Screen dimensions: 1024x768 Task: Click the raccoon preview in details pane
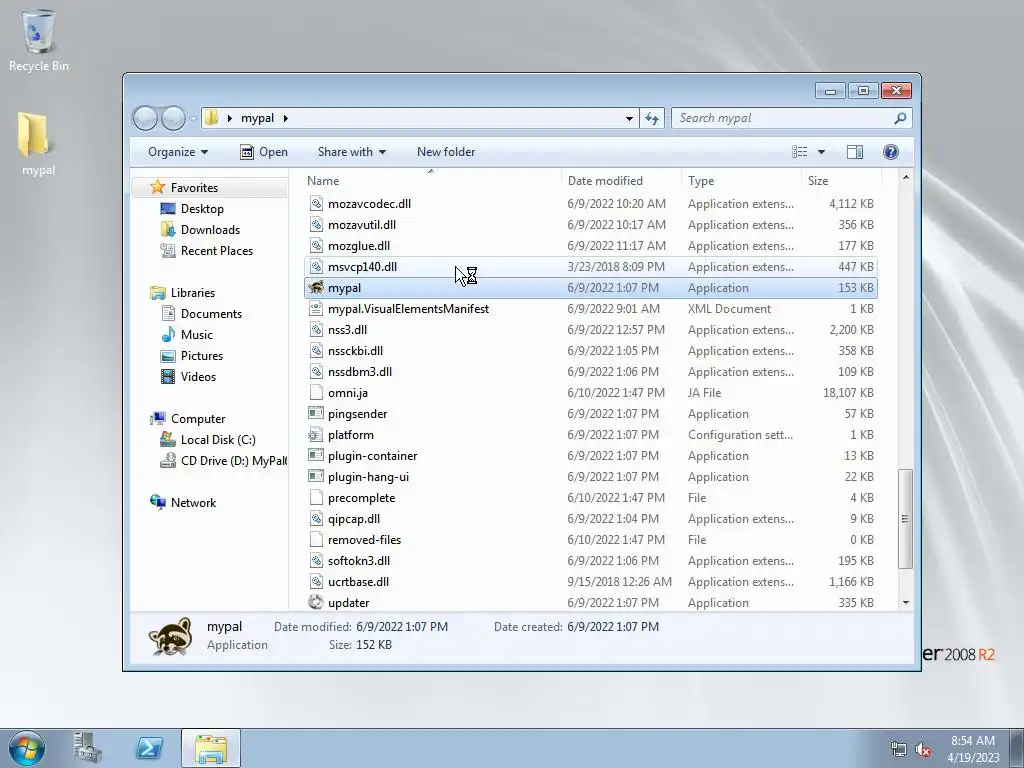pyautogui.click(x=170, y=636)
